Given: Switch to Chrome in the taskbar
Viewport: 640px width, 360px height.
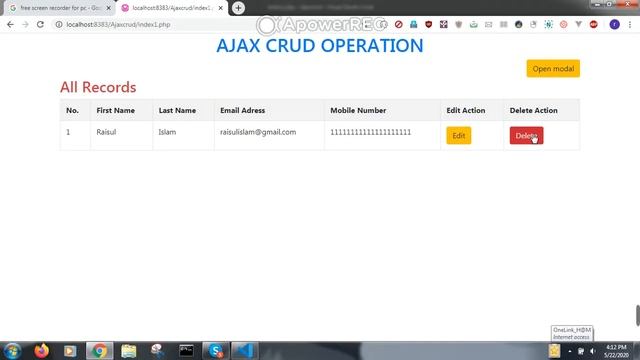Looking at the screenshot, I should click(99, 351).
